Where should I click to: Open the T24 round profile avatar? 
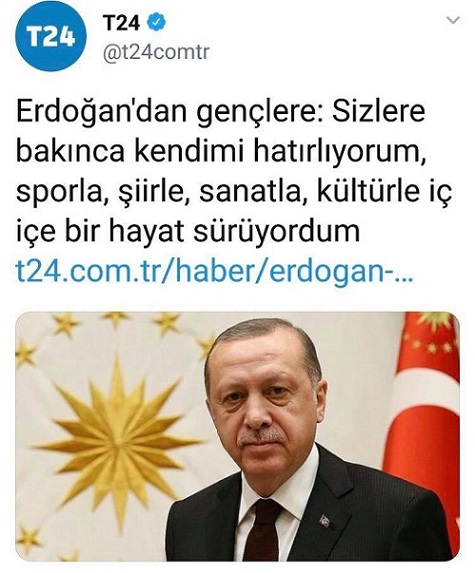pos(51,36)
